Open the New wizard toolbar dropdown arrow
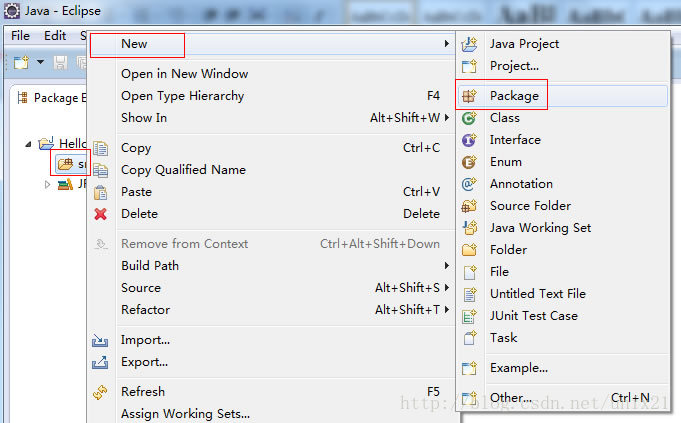This screenshot has height=423, width=681. (x=40, y=62)
